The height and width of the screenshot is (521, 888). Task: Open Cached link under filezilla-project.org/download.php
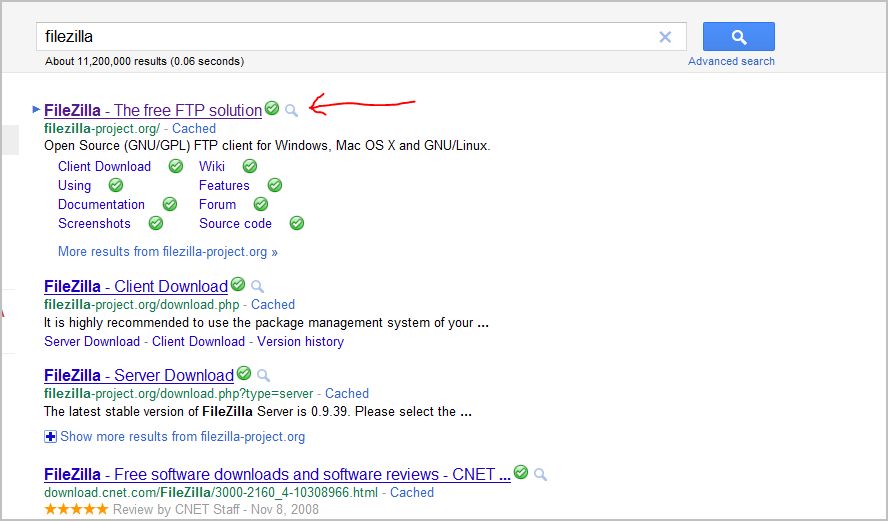pos(273,304)
